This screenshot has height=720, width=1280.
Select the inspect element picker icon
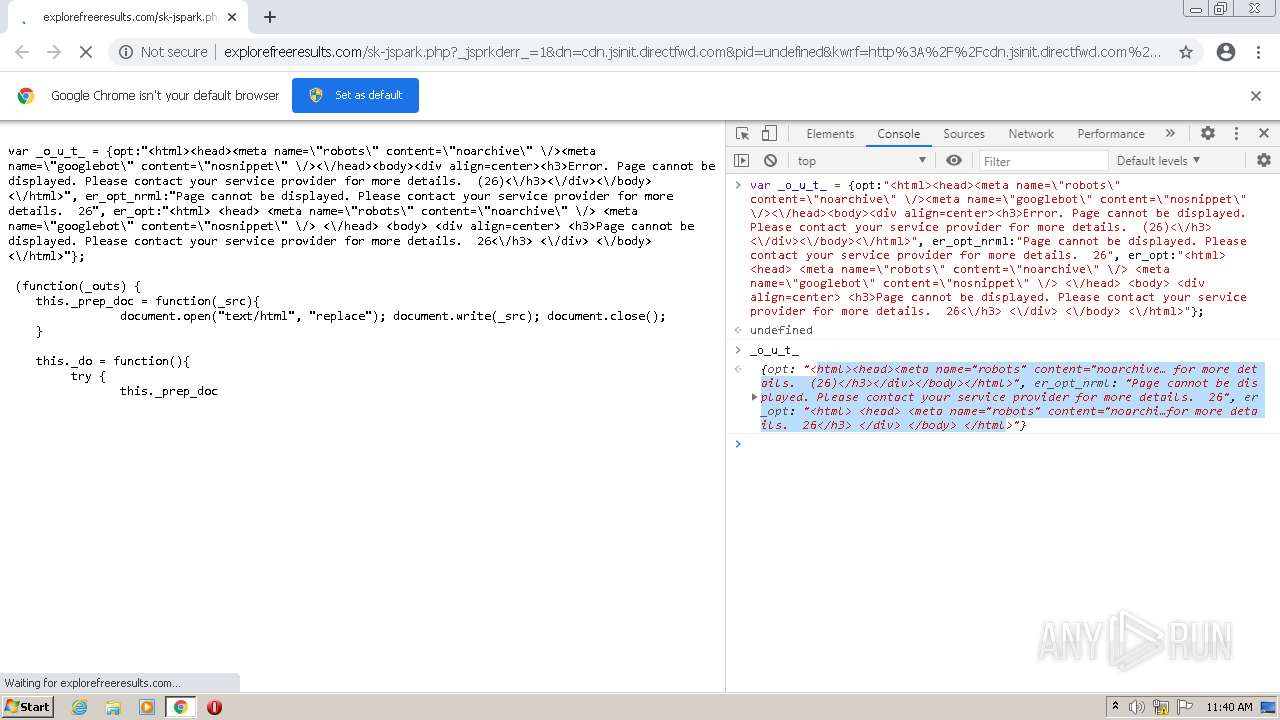pyautogui.click(x=742, y=133)
